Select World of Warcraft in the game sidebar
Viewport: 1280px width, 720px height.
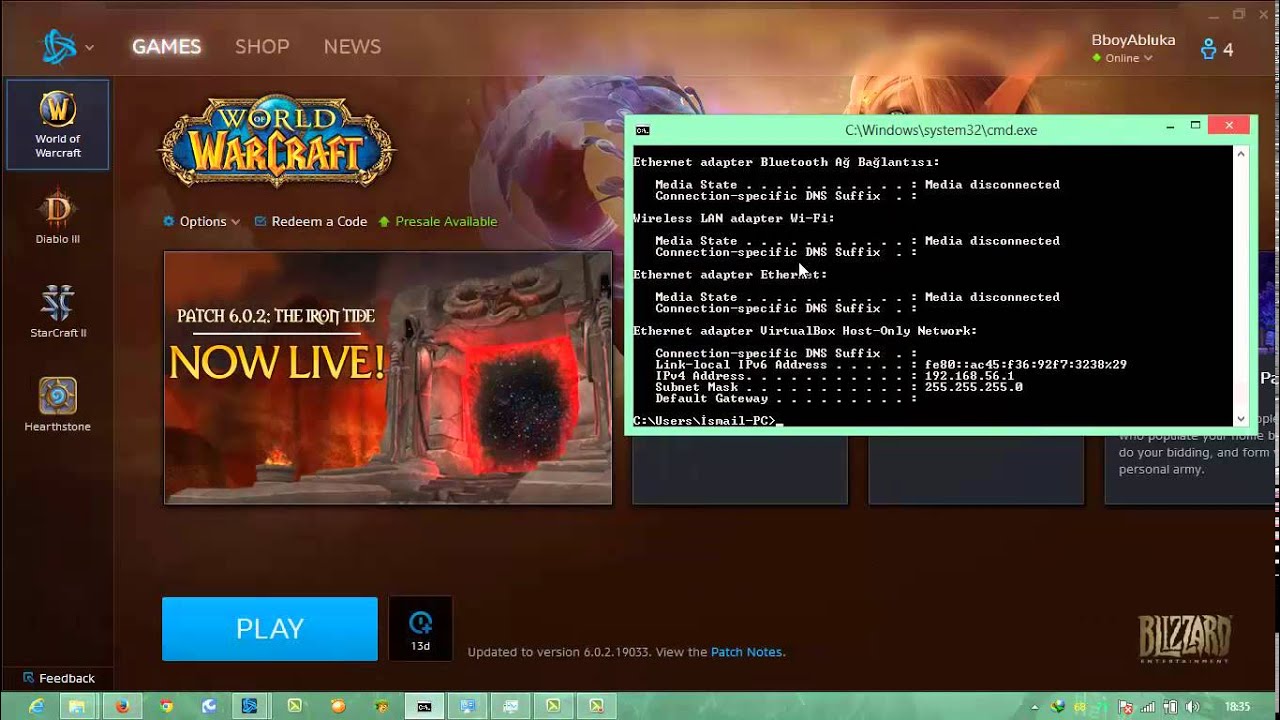point(58,125)
